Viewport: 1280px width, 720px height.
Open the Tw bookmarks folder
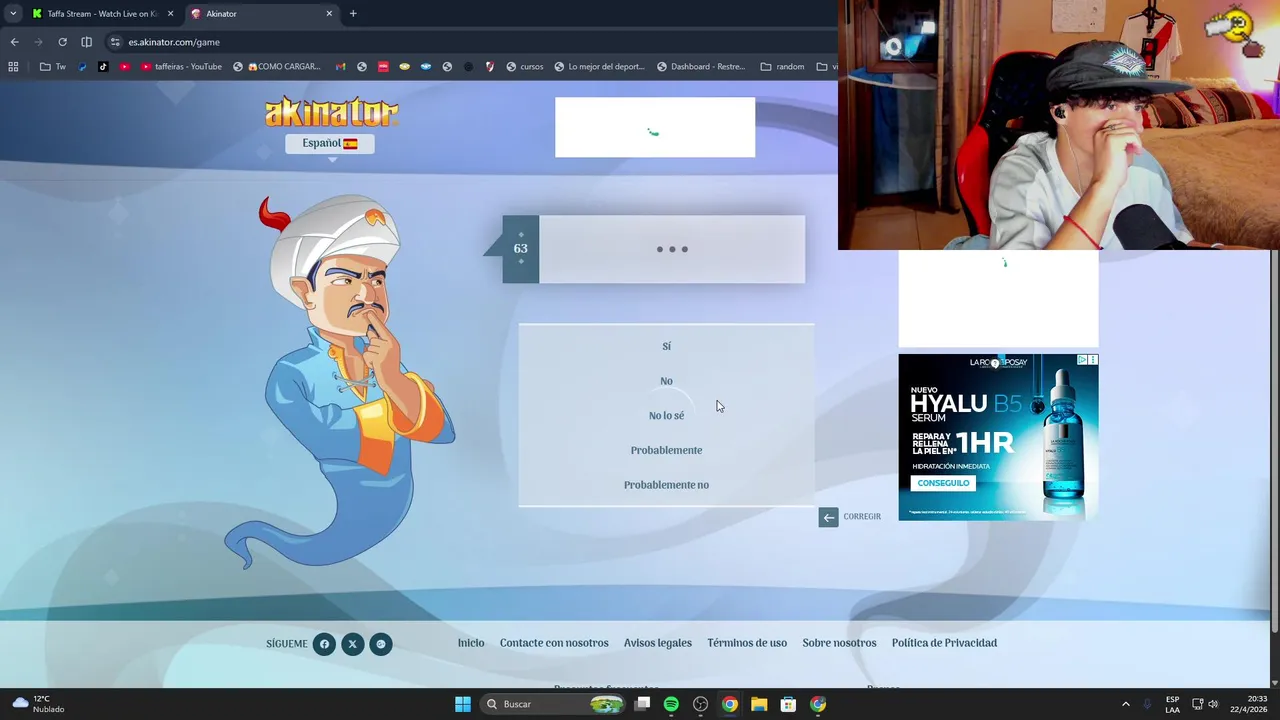pos(53,67)
